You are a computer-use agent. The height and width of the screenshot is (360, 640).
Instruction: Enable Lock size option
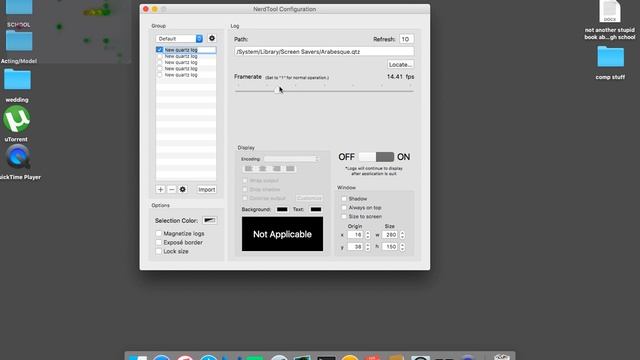[x=158, y=251]
